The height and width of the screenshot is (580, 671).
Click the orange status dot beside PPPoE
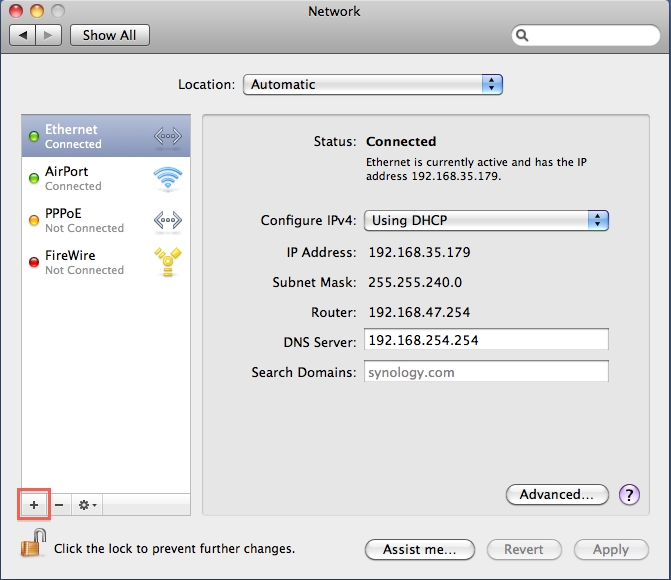click(34, 220)
